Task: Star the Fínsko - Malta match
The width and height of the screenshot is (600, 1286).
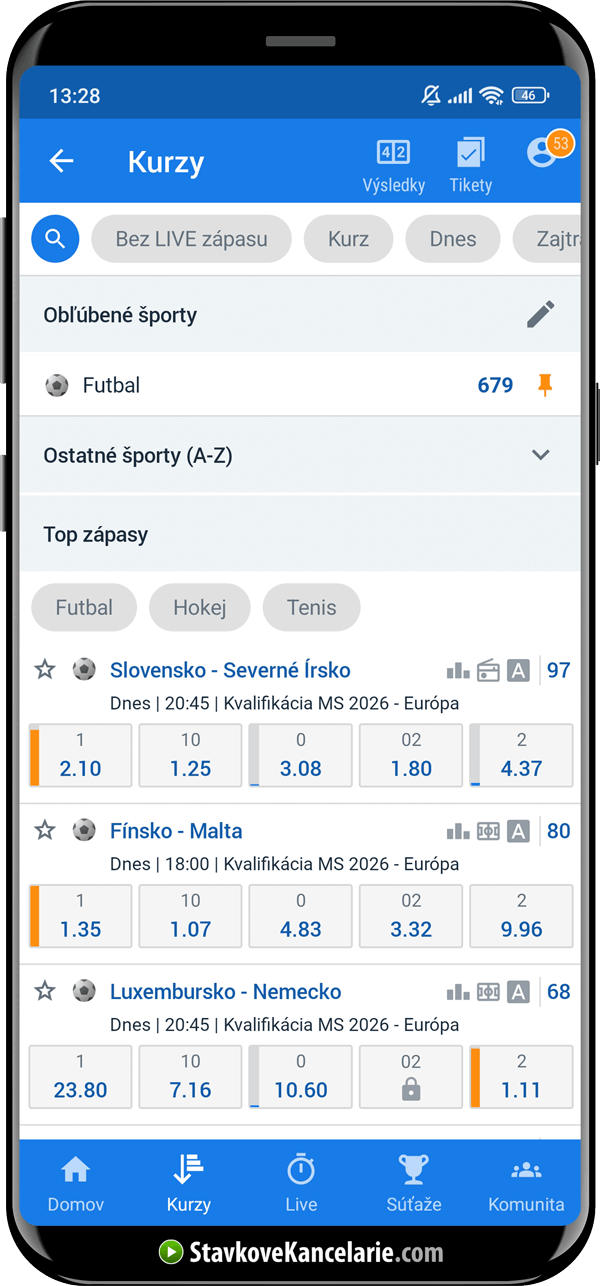Action: click(x=44, y=831)
